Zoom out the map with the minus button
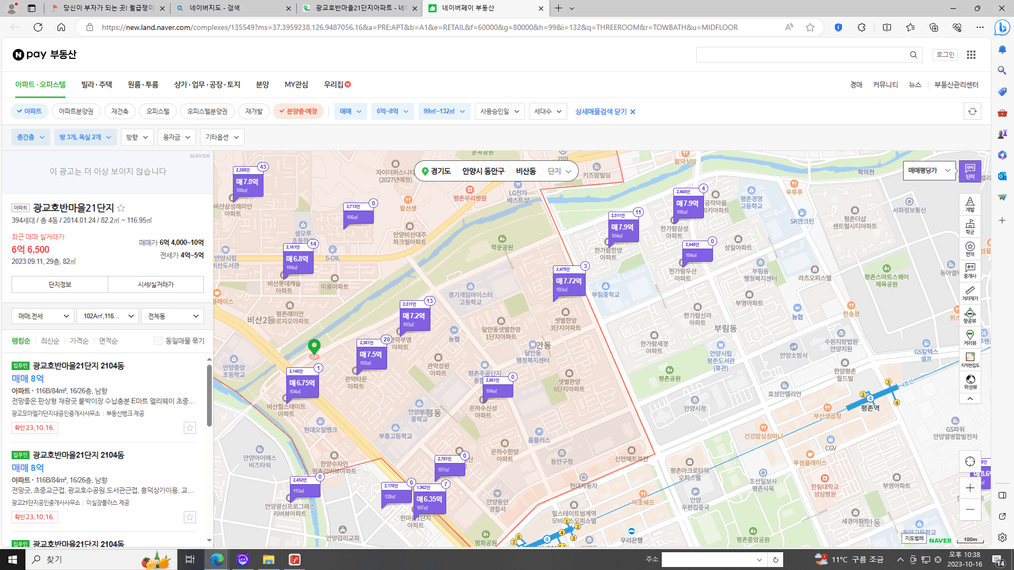The image size is (1014, 570). pos(969,510)
